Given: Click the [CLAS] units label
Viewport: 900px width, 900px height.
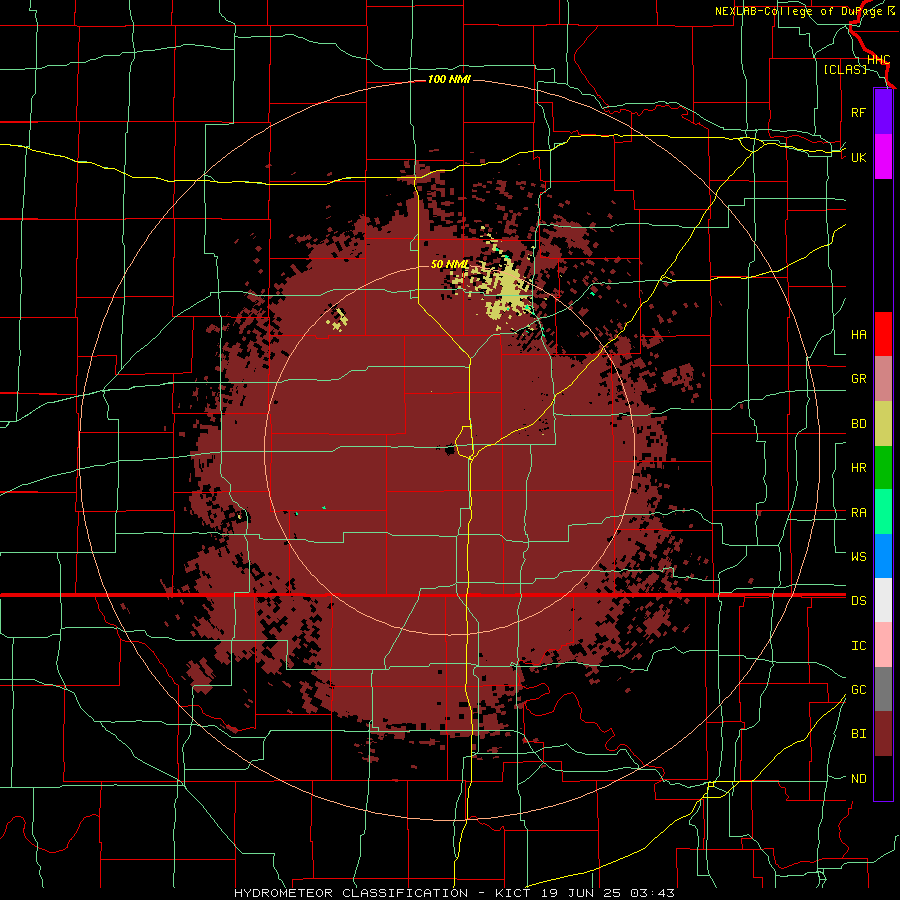Looking at the screenshot, I should tap(845, 70).
